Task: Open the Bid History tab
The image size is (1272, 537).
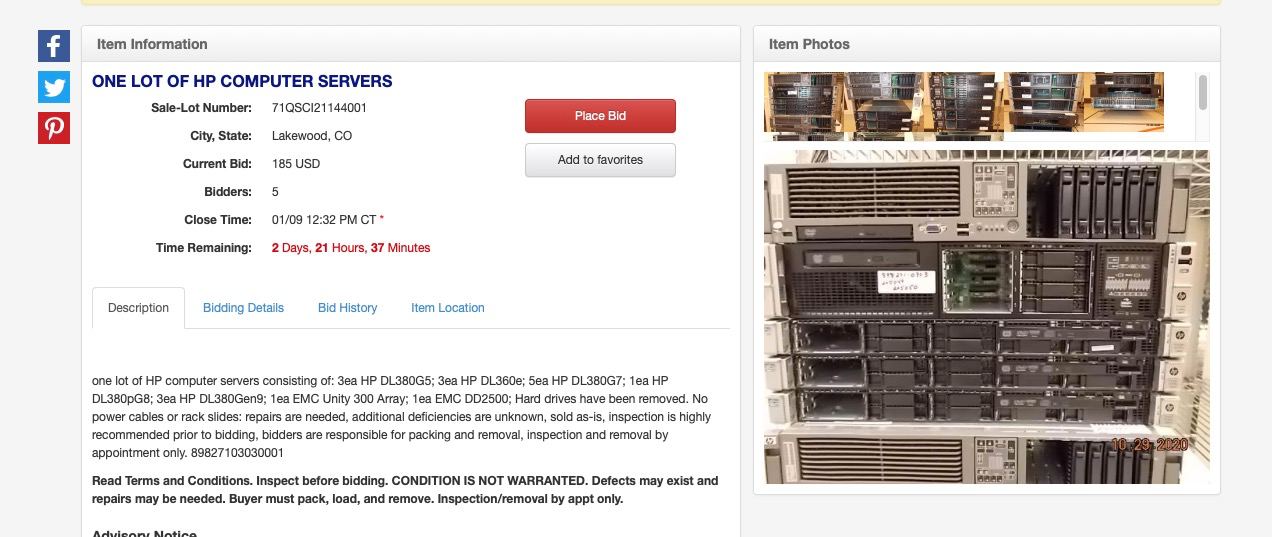Action: pyautogui.click(x=347, y=308)
